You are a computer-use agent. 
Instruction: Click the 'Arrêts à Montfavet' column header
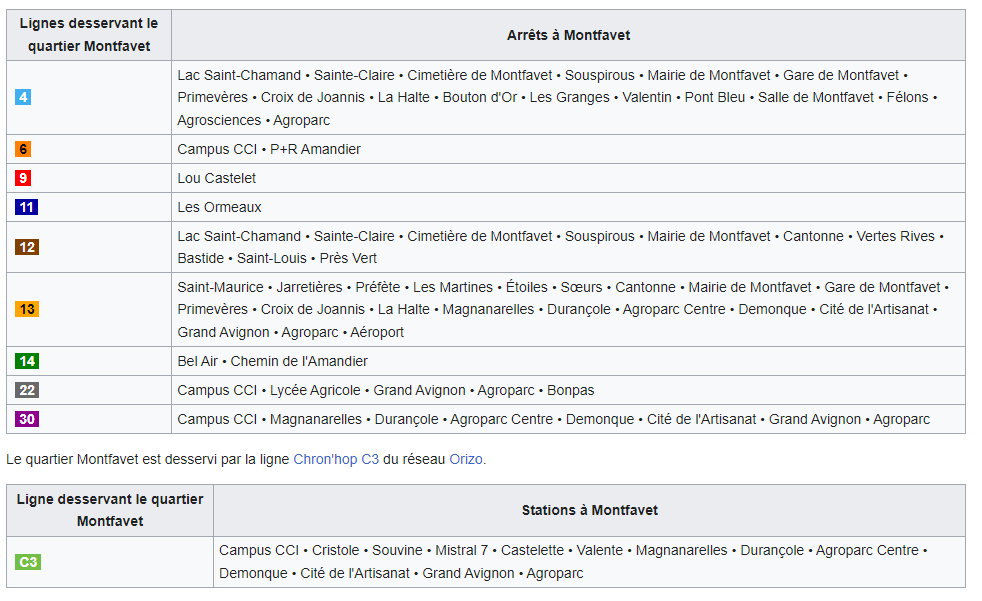568,35
